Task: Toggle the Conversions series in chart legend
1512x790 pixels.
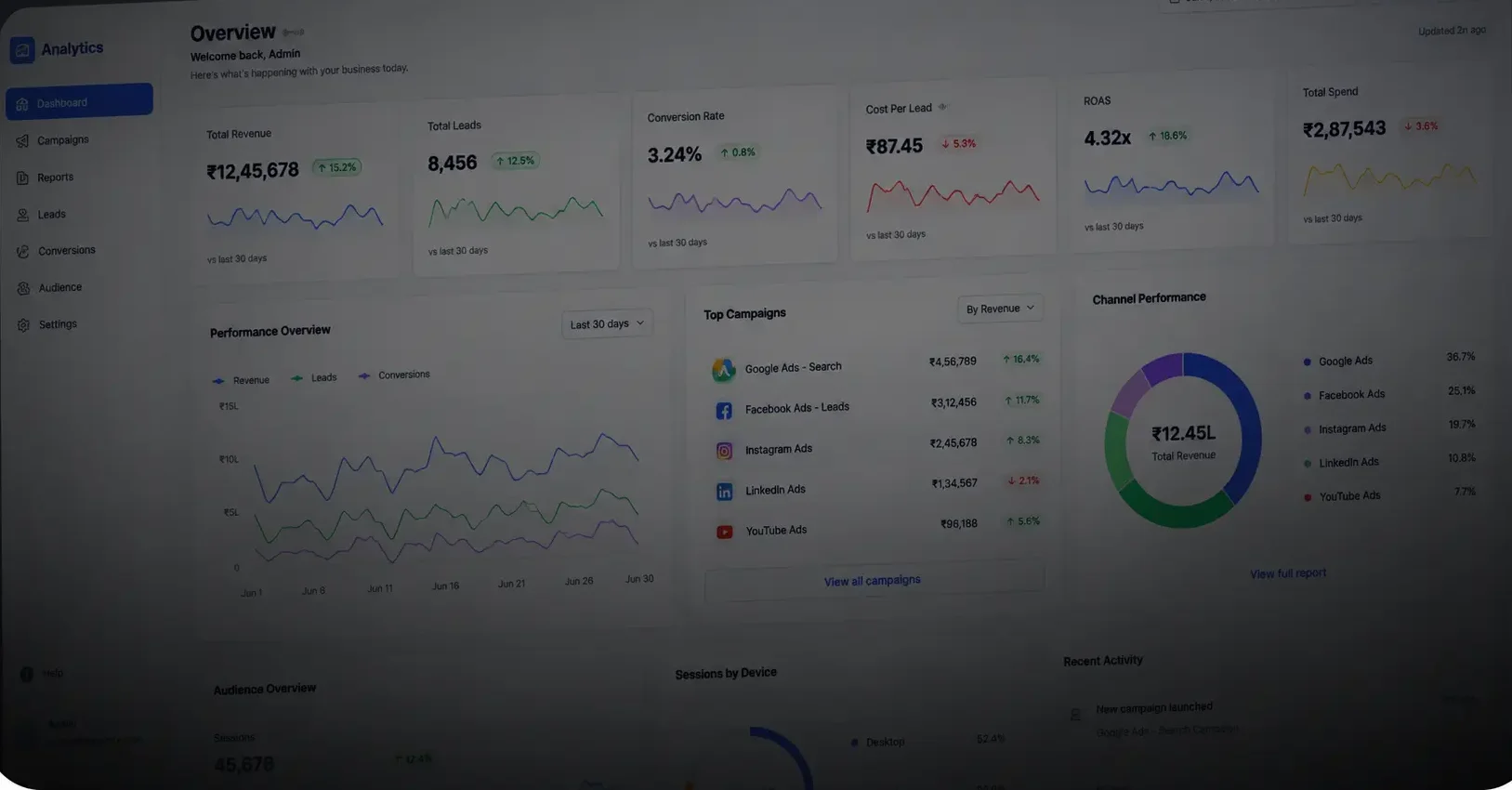Action: pyautogui.click(x=394, y=375)
